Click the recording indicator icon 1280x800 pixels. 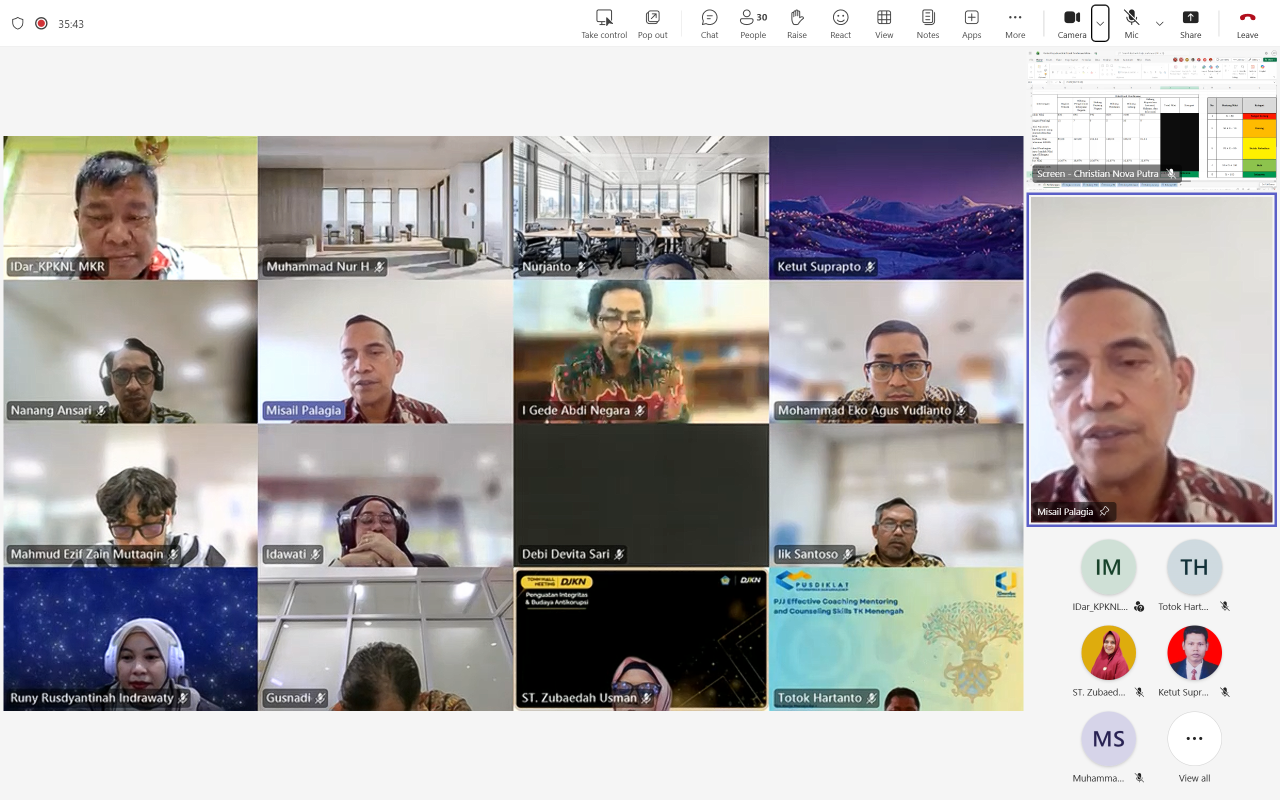tap(41, 23)
